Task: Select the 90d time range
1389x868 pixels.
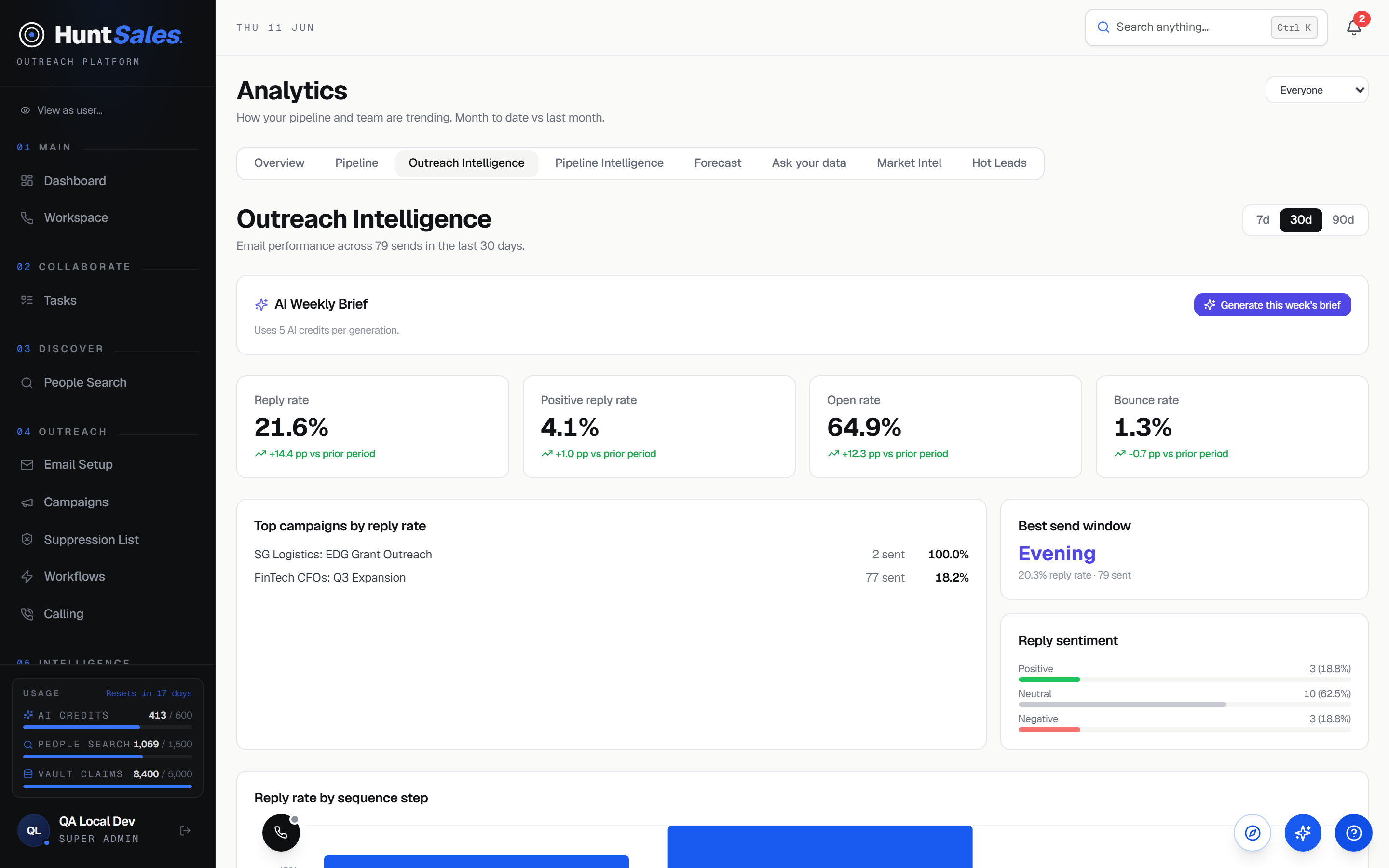Action: [1343, 220]
